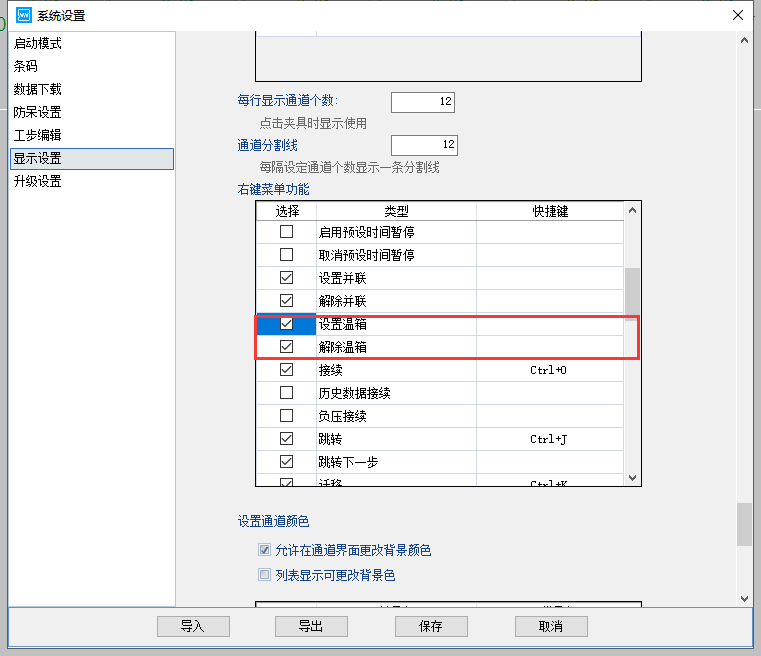Open the 启动模式 settings page
The width and height of the screenshot is (761, 656).
[x=38, y=44]
